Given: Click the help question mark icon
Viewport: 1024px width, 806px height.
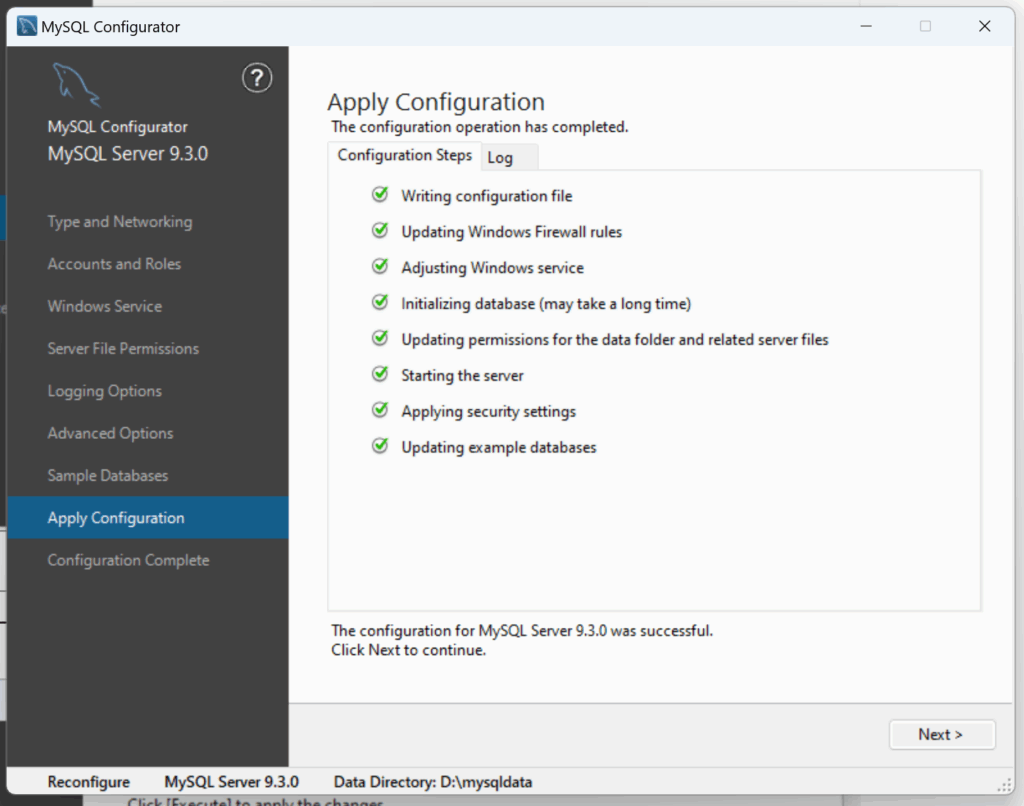Looking at the screenshot, I should 257,77.
